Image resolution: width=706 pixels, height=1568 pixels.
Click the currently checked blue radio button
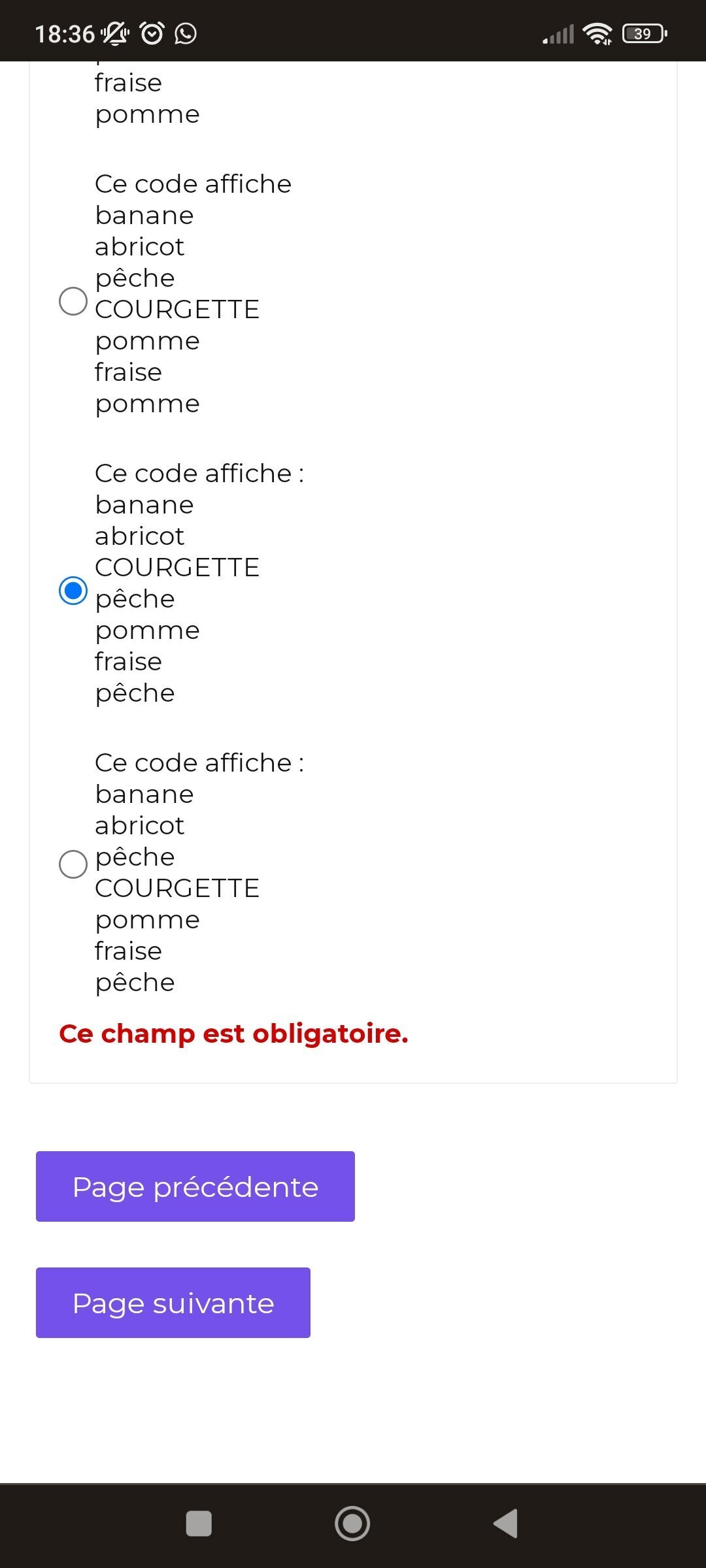point(73,591)
